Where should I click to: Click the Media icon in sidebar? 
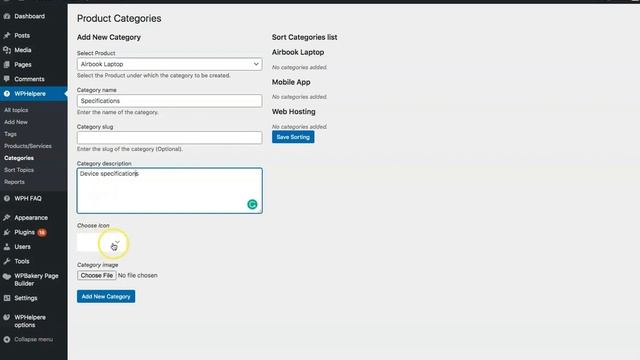tap(7, 50)
